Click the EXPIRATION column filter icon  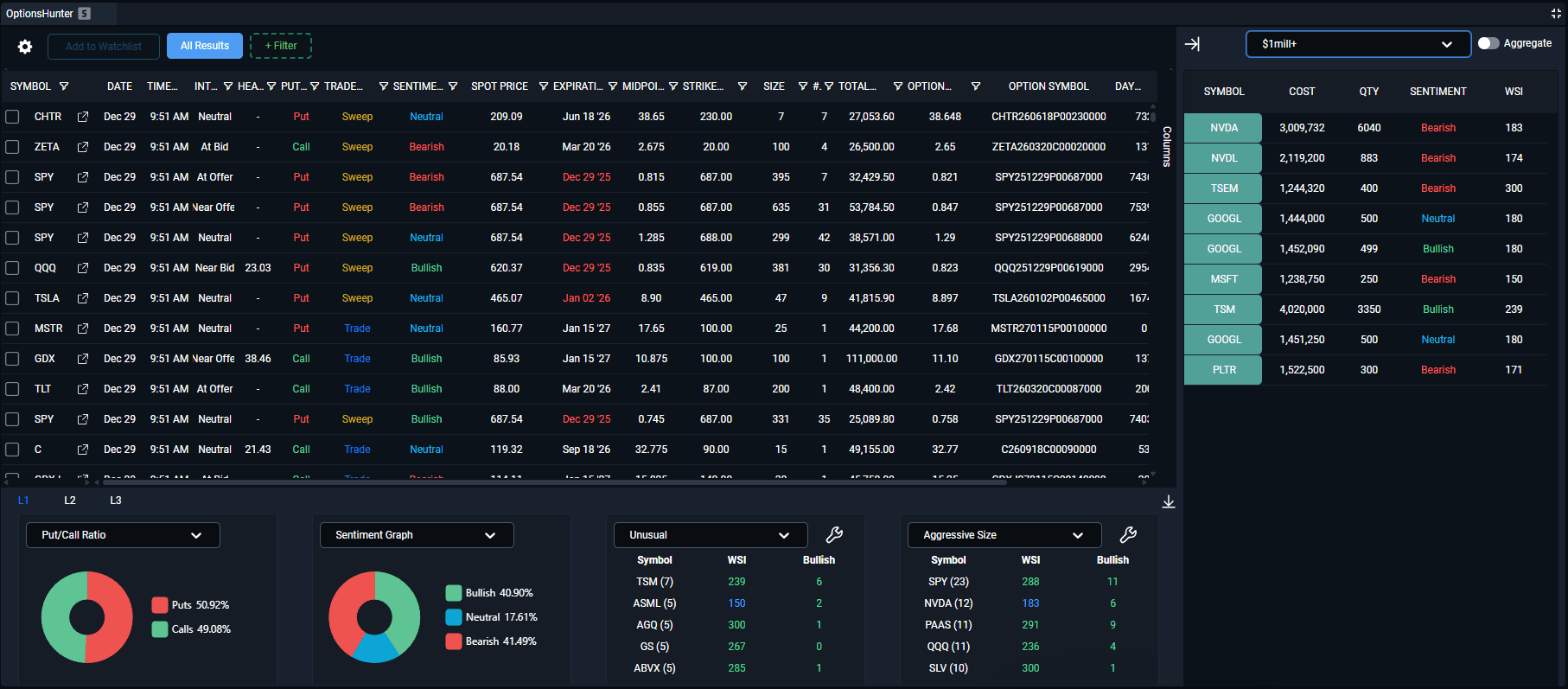click(x=613, y=86)
